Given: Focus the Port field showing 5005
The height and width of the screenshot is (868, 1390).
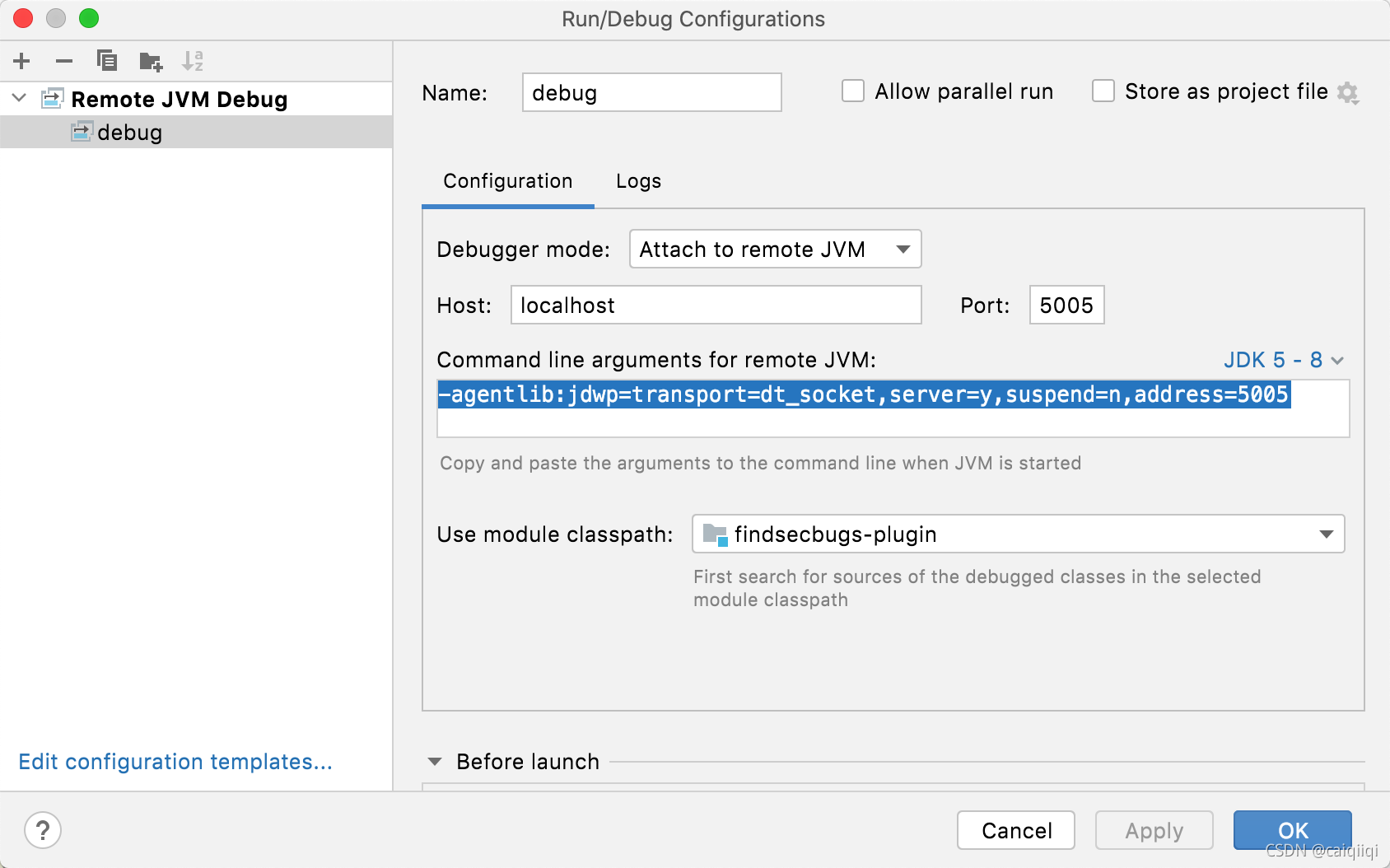Looking at the screenshot, I should tap(1066, 305).
